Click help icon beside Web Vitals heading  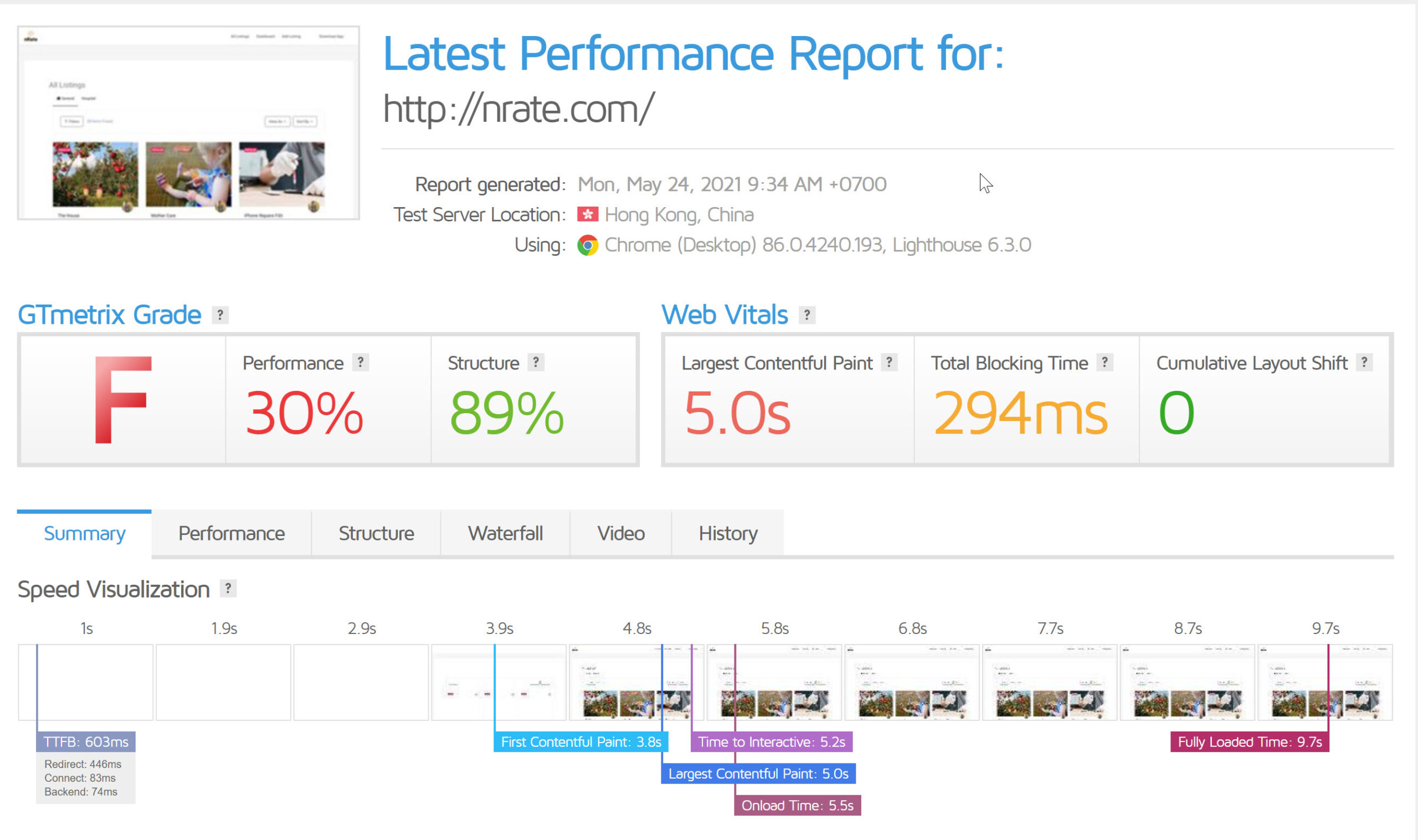click(x=806, y=315)
